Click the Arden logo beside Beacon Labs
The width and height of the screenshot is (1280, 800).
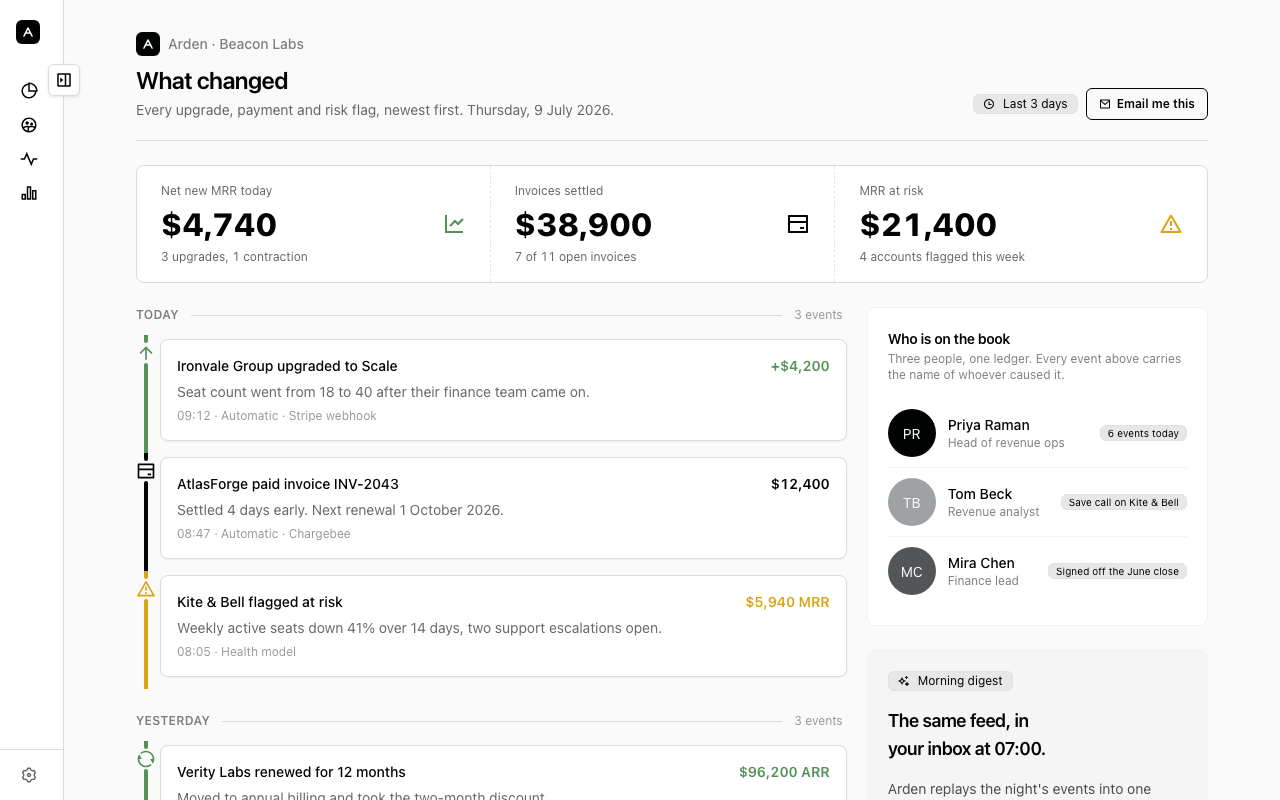point(148,44)
